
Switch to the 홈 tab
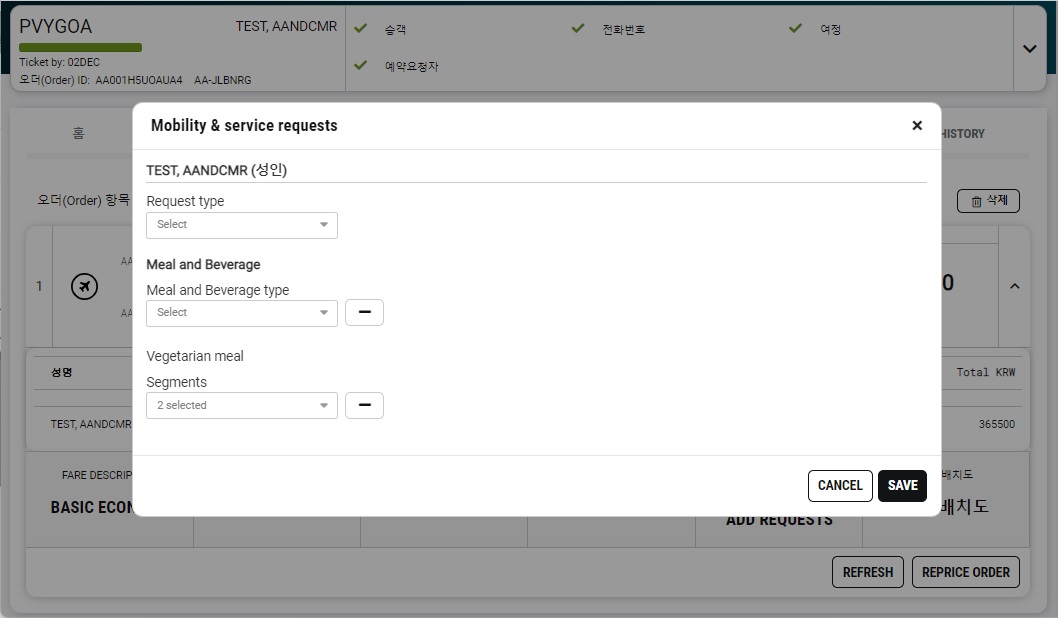click(78, 133)
